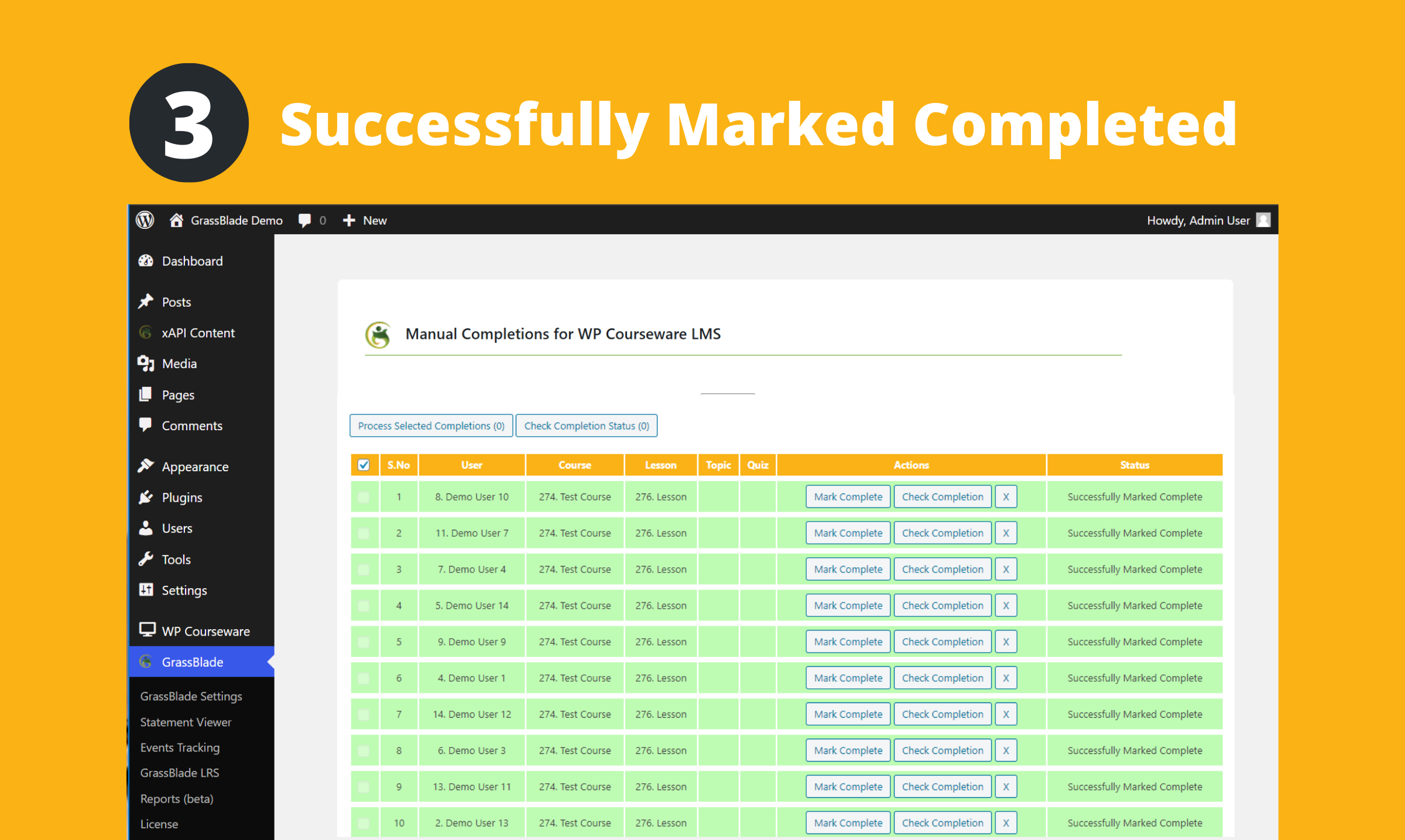This screenshot has width=1405, height=840.
Task: Click the WordPress logo in admin bar
Action: point(145,220)
